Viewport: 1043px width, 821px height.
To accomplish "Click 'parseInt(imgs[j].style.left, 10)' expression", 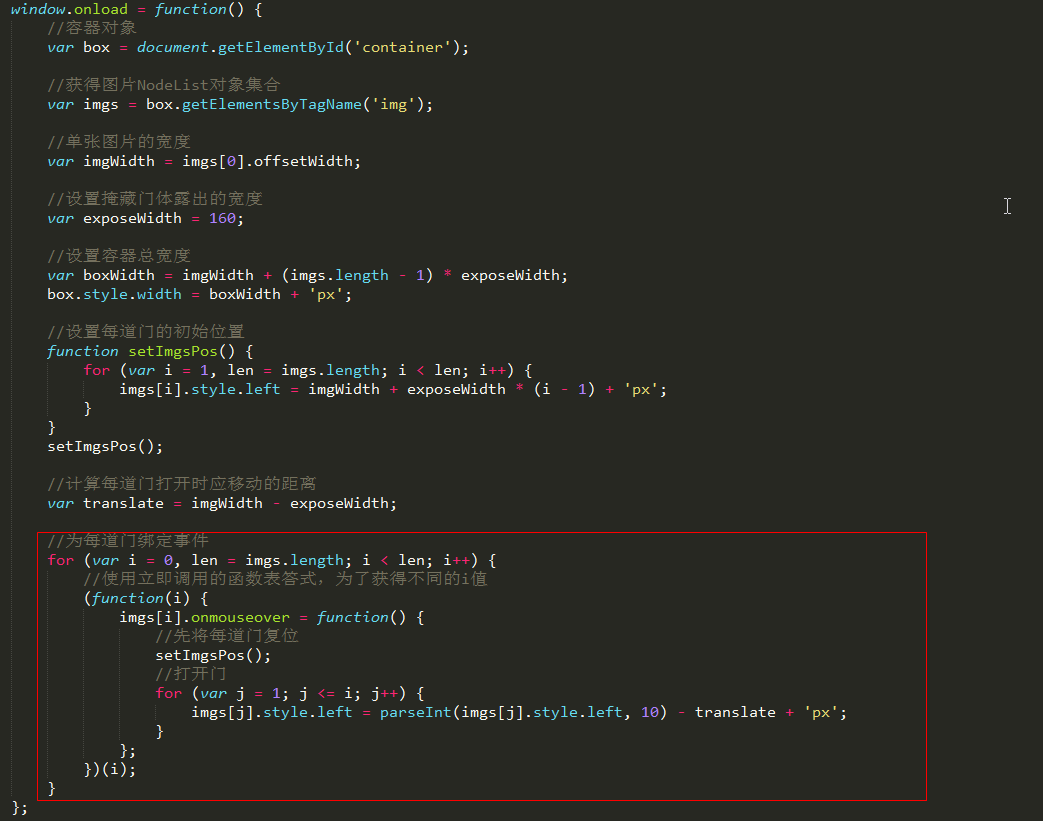I will point(523,713).
